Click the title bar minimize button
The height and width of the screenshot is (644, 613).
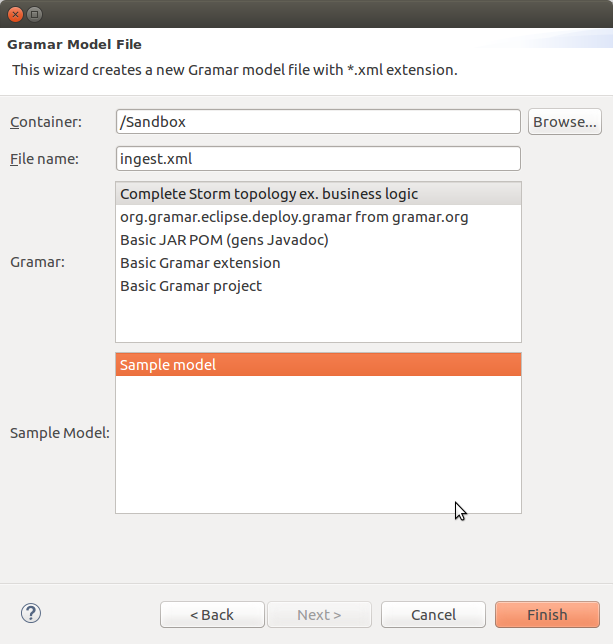(x=34, y=14)
